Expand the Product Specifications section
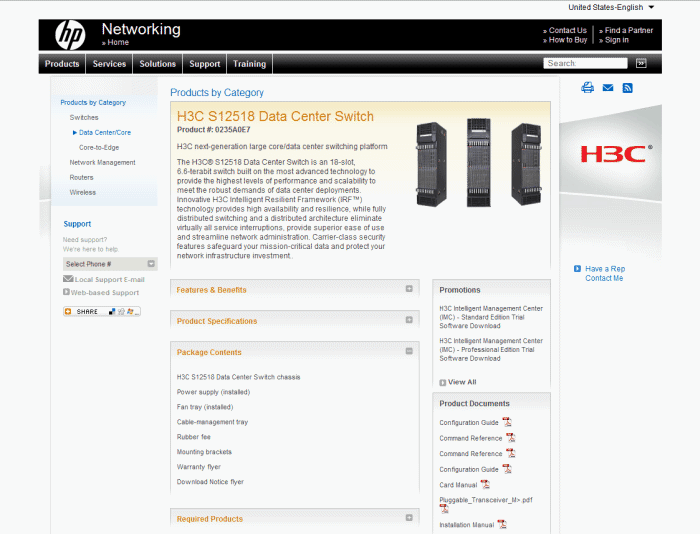This screenshot has width=700, height=534. pyautogui.click(x=409, y=321)
